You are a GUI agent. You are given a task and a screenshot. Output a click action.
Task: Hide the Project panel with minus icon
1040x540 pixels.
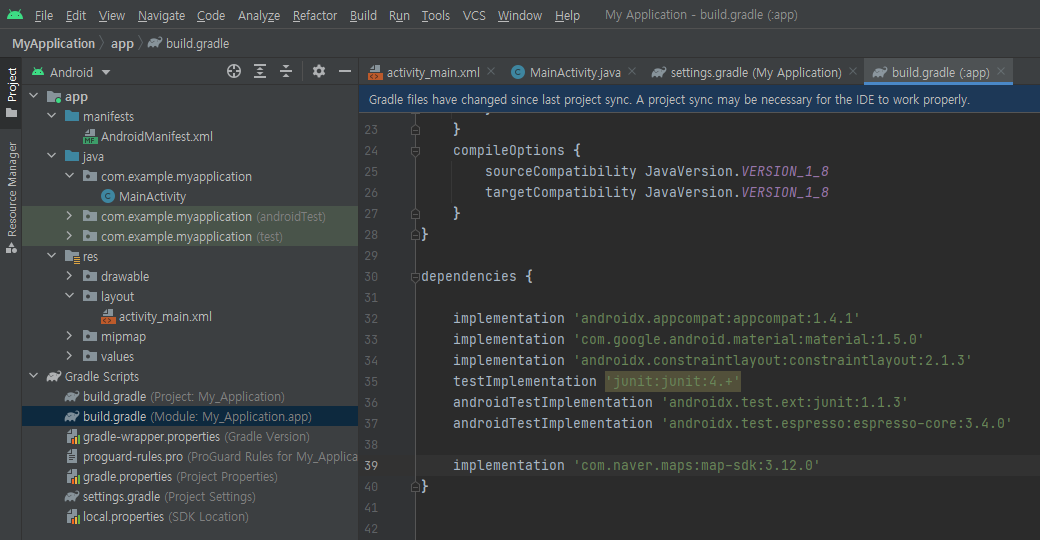click(x=345, y=71)
